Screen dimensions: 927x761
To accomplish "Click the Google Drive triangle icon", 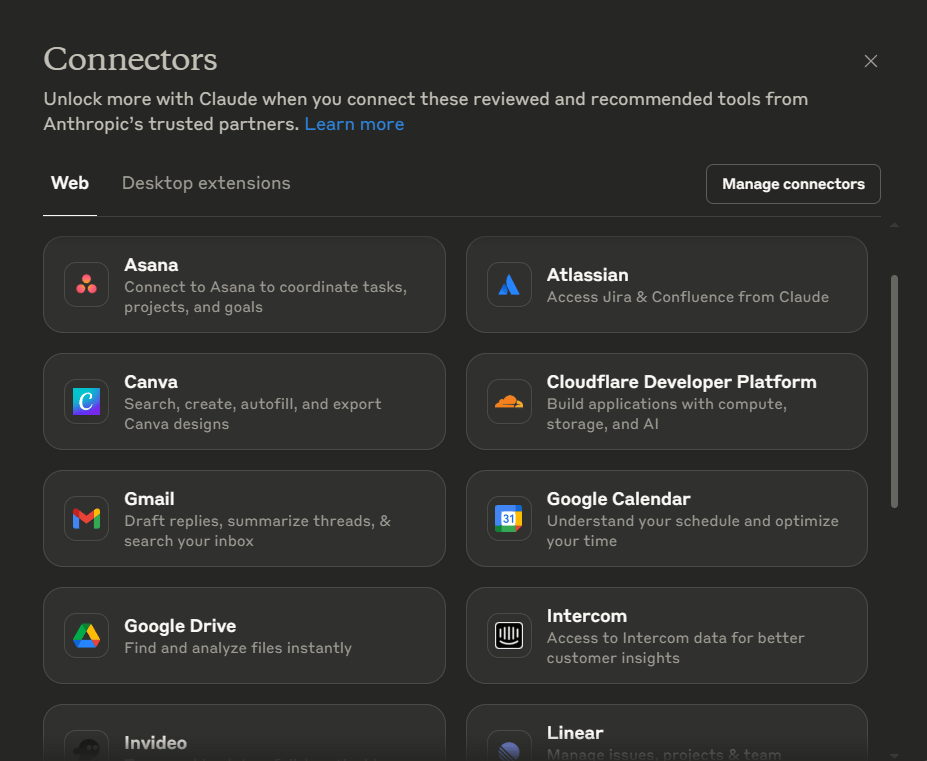I will [86, 636].
